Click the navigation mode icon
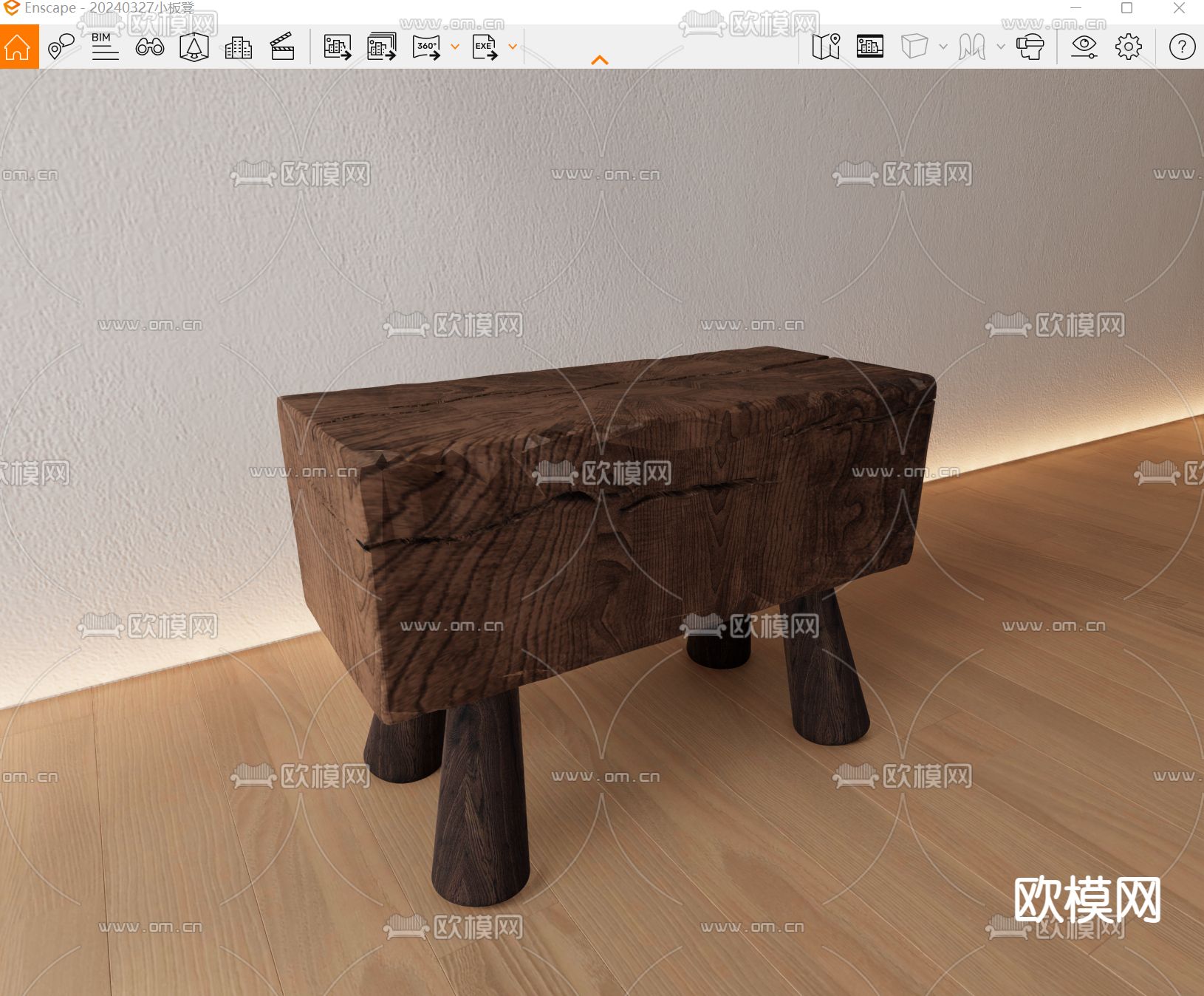Screen dimensions: 1204x996 (972, 47)
